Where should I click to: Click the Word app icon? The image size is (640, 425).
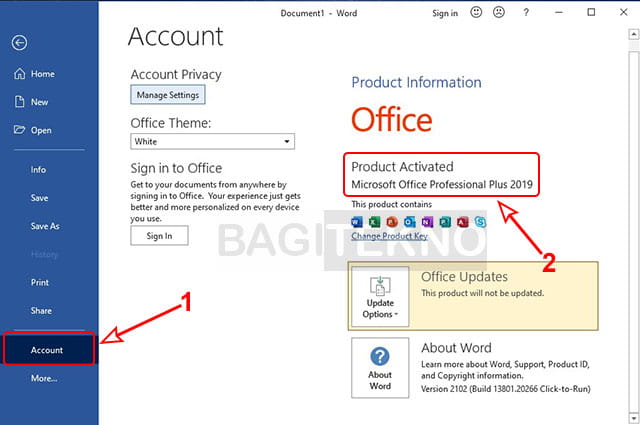(356, 222)
